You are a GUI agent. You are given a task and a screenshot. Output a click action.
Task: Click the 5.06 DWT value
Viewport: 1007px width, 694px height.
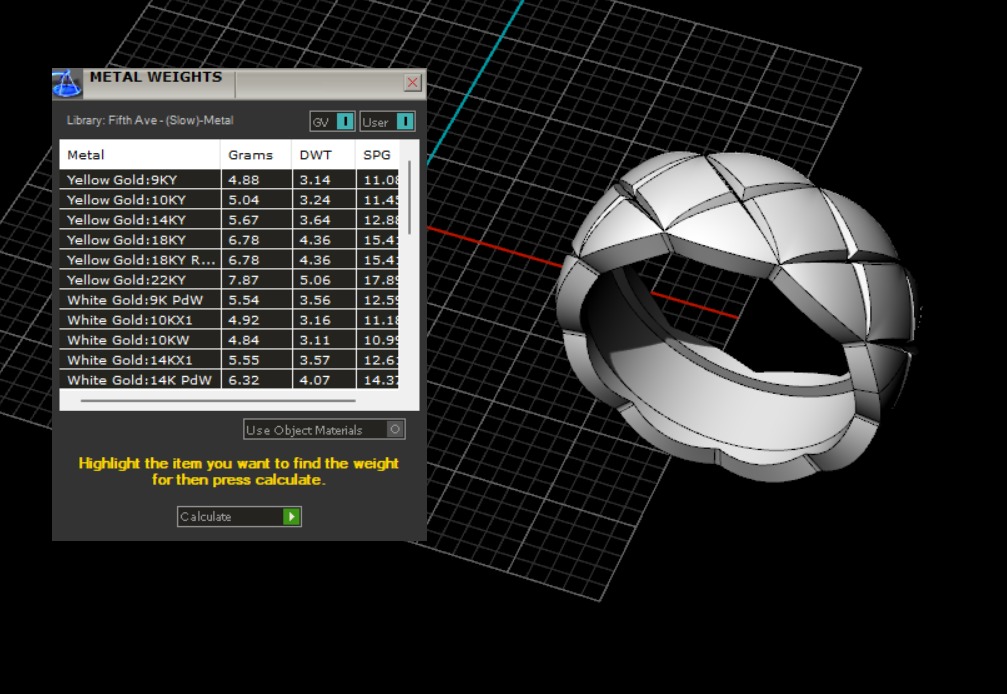(x=315, y=280)
